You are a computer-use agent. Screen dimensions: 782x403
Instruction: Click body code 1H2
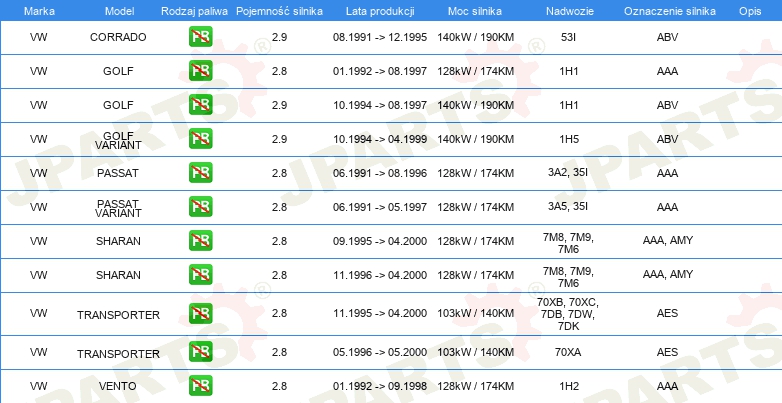pos(569,386)
